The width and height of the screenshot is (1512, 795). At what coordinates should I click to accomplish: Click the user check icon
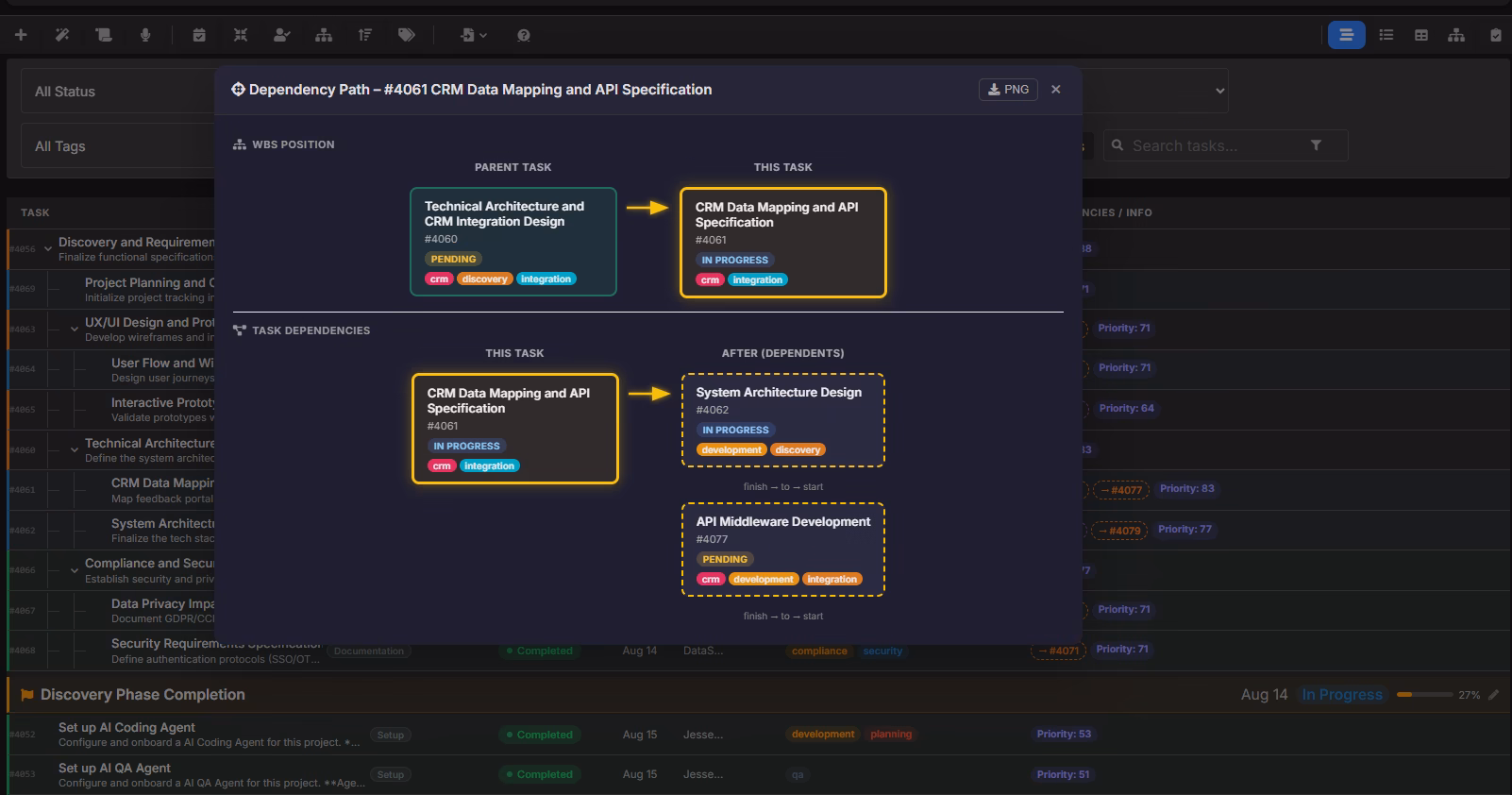tap(281, 35)
